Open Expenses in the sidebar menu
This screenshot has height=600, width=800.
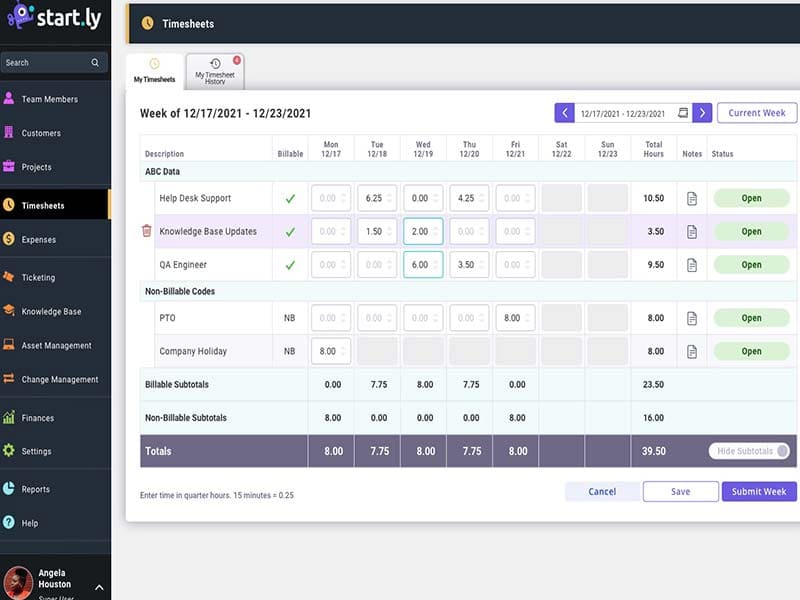click(x=39, y=240)
